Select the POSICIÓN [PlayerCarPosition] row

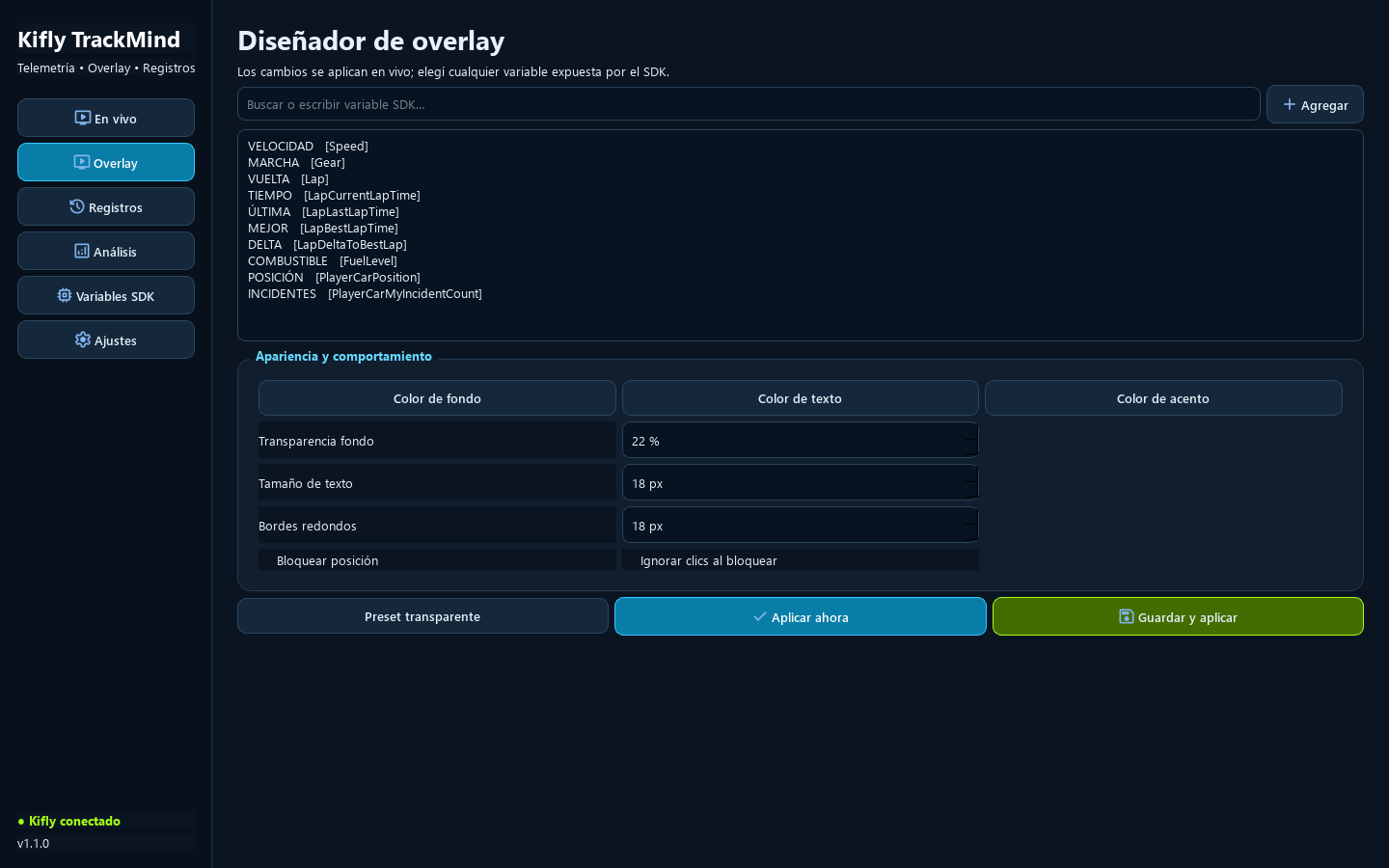(x=800, y=278)
